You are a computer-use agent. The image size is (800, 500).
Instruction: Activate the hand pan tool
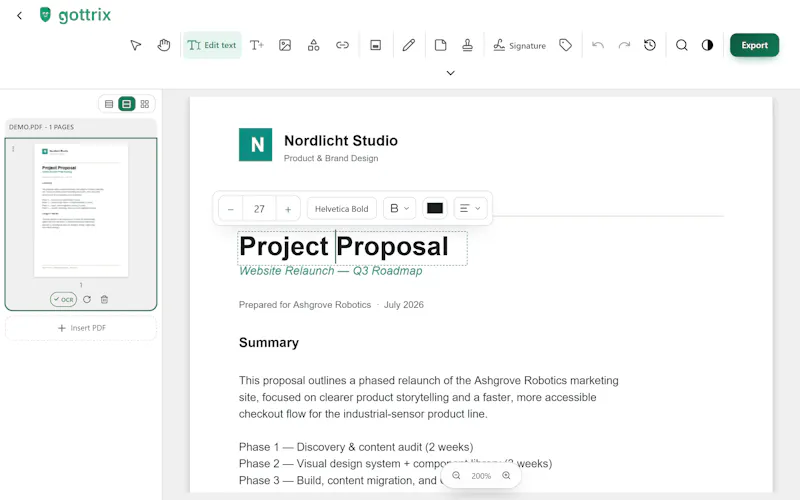[x=163, y=45]
